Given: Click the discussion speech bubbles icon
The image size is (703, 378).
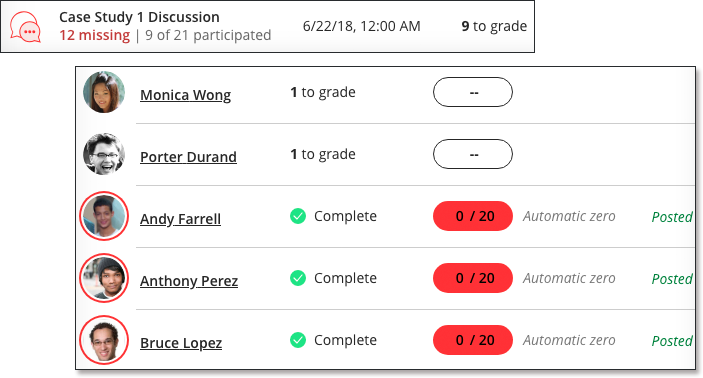Looking at the screenshot, I should [26, 27].
